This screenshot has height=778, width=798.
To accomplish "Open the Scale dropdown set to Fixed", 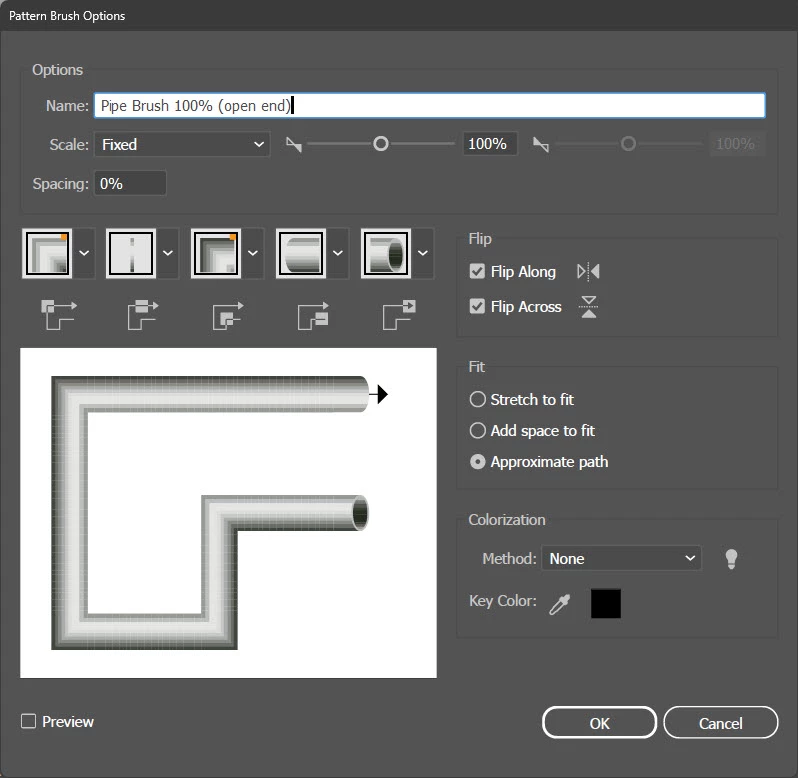I will (182, 145).
